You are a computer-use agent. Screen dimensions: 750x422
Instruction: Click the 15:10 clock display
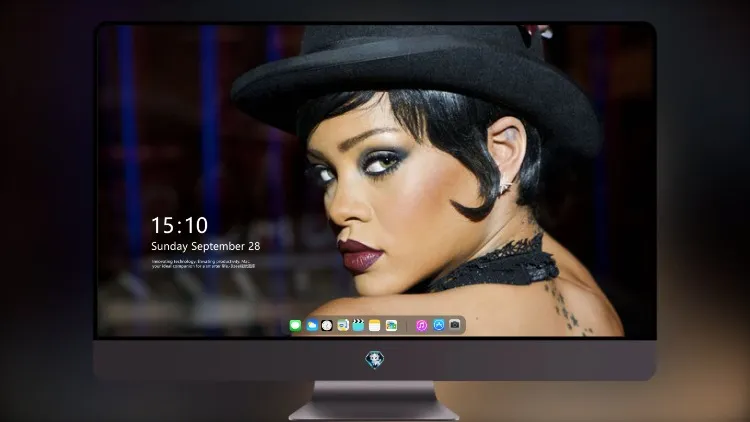point(179,225)
